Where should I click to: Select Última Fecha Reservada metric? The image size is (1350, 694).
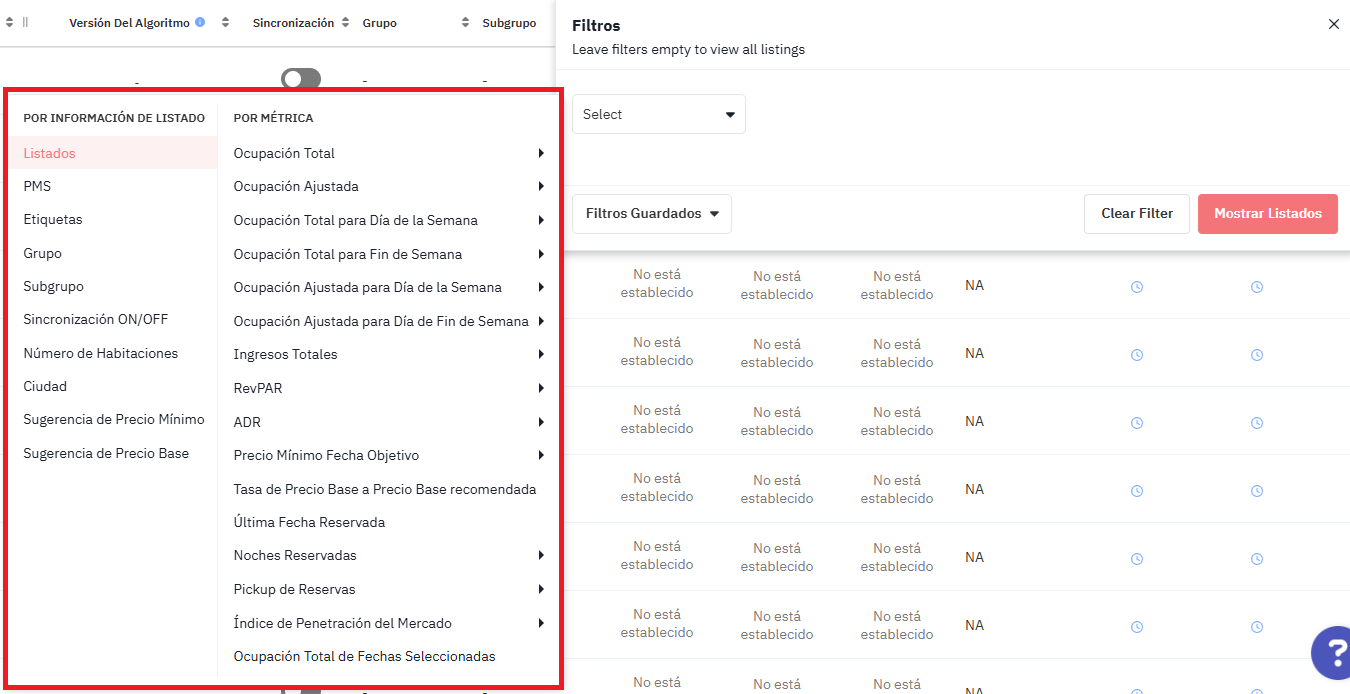(309, 522)
